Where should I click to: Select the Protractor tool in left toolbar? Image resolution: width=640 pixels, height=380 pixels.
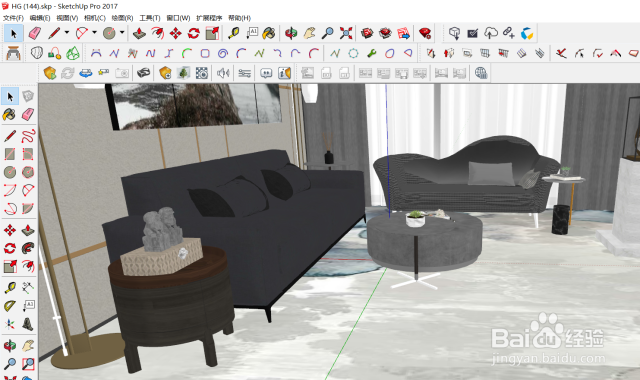pyautogui.click(x=10, y=306)
